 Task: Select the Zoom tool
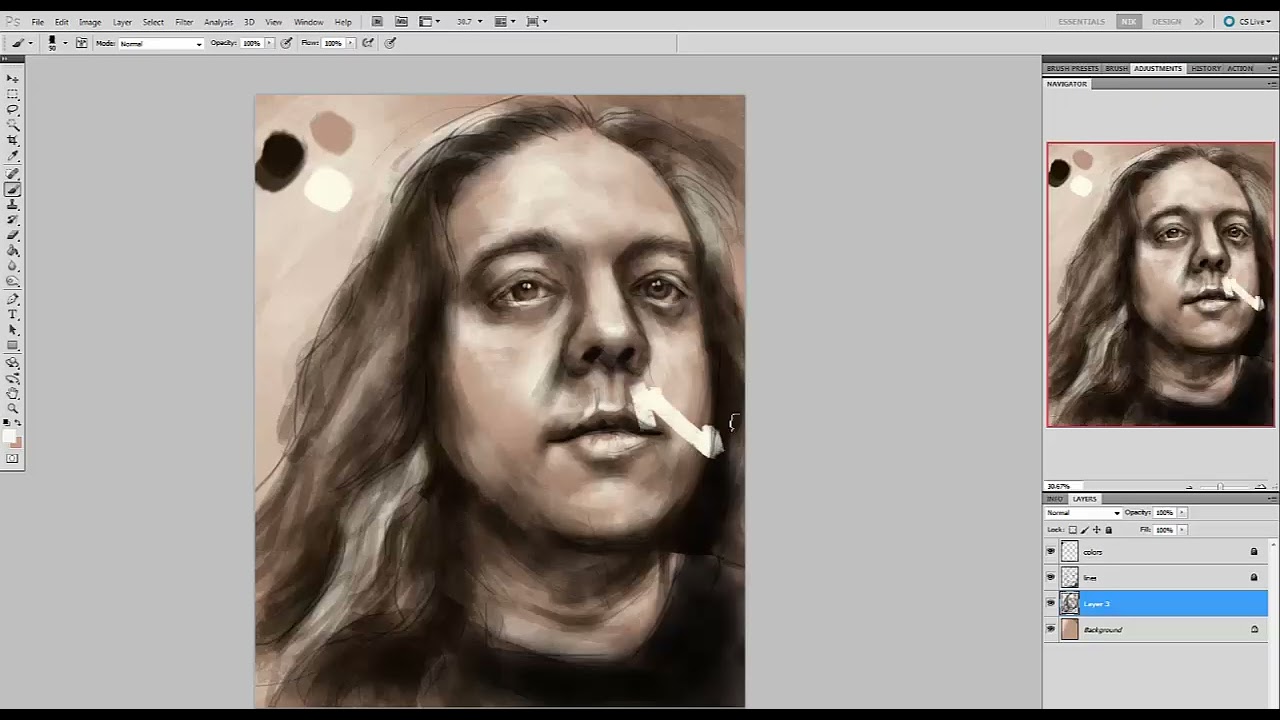[x=13, y=409]
